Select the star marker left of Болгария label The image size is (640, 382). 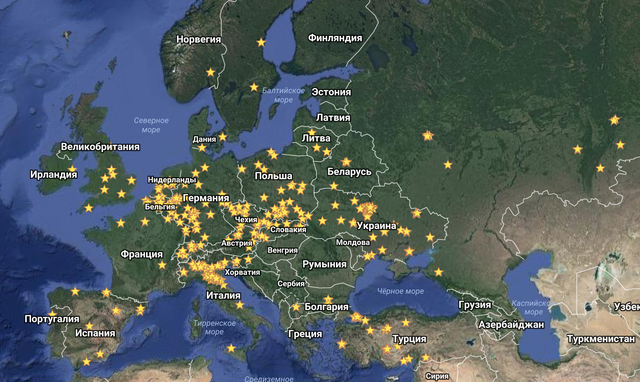coord(296,307)
